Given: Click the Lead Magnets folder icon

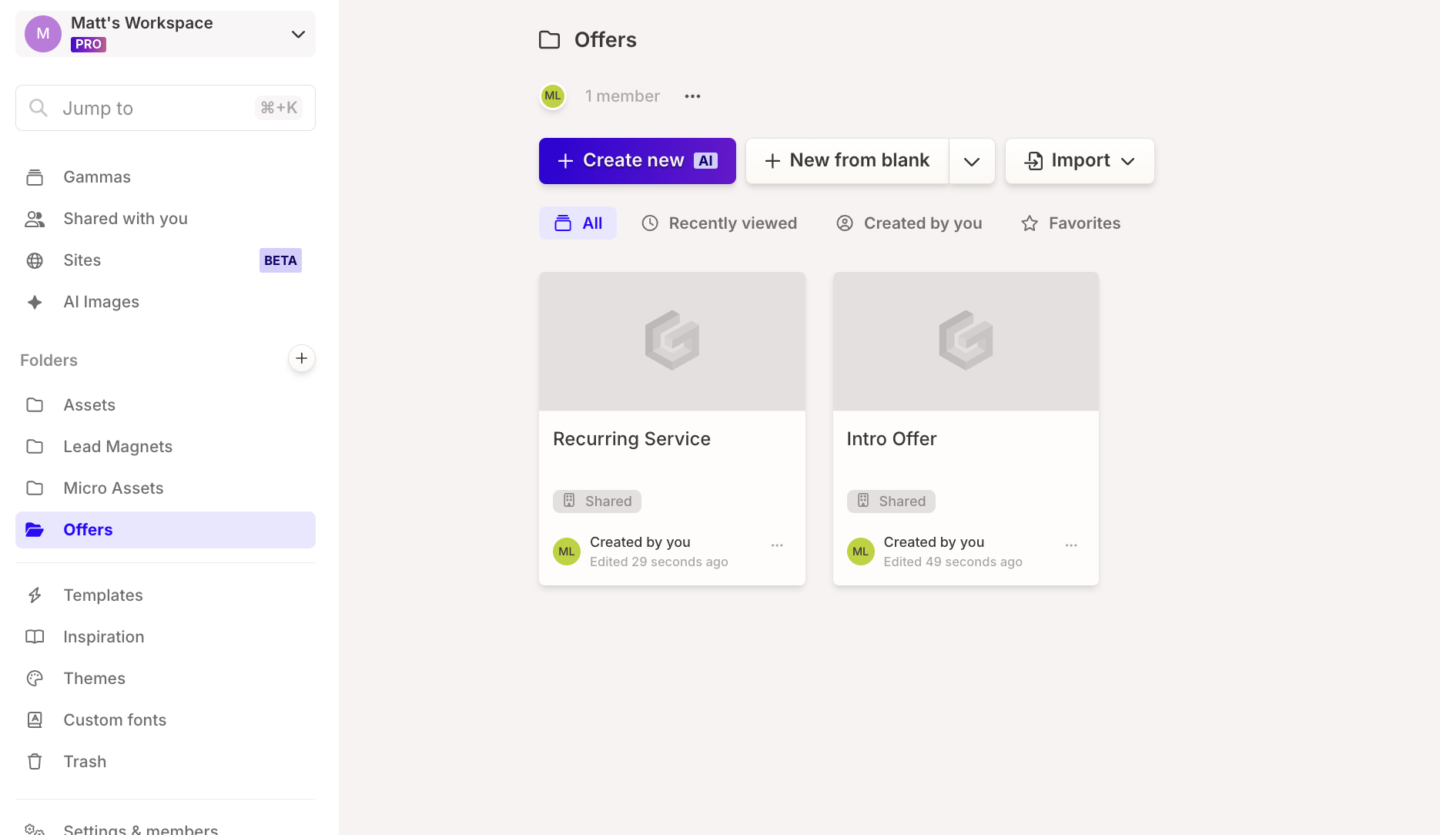Looking at the screenshot, I should [35, 447].
